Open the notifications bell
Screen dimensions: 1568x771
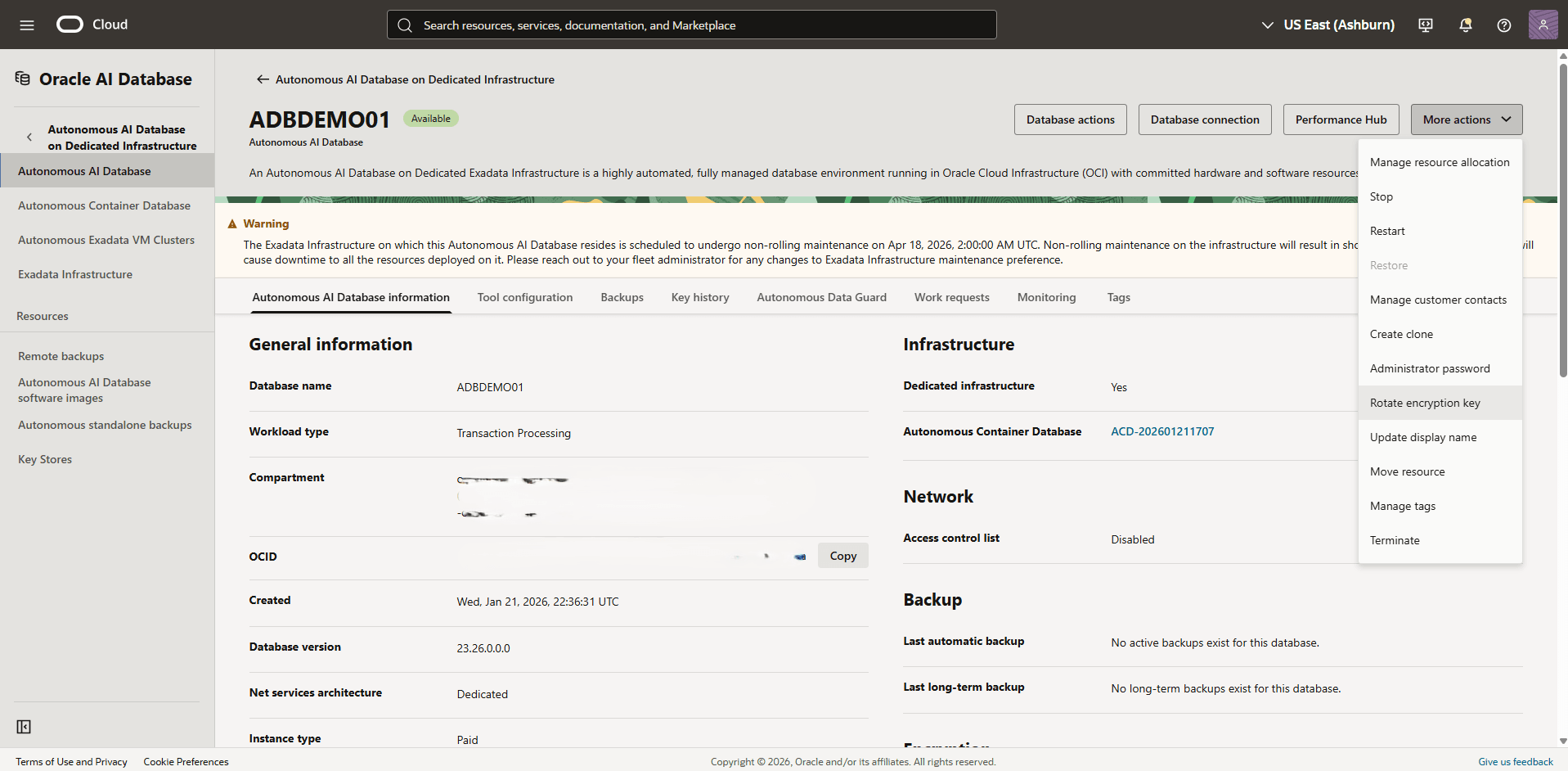(x=1464, y=25)
